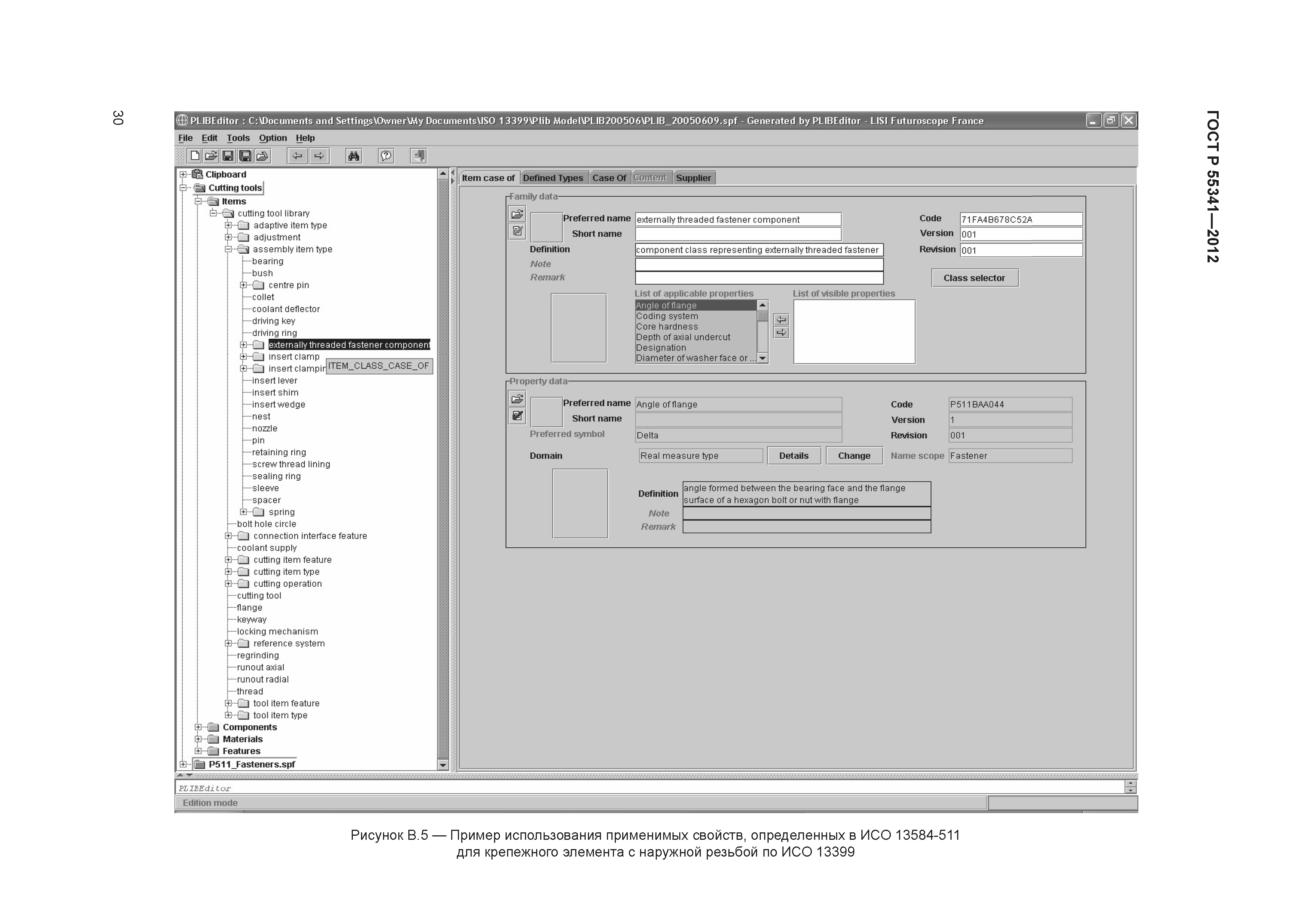Click the Family data Preferred name field

coord(738,219)
